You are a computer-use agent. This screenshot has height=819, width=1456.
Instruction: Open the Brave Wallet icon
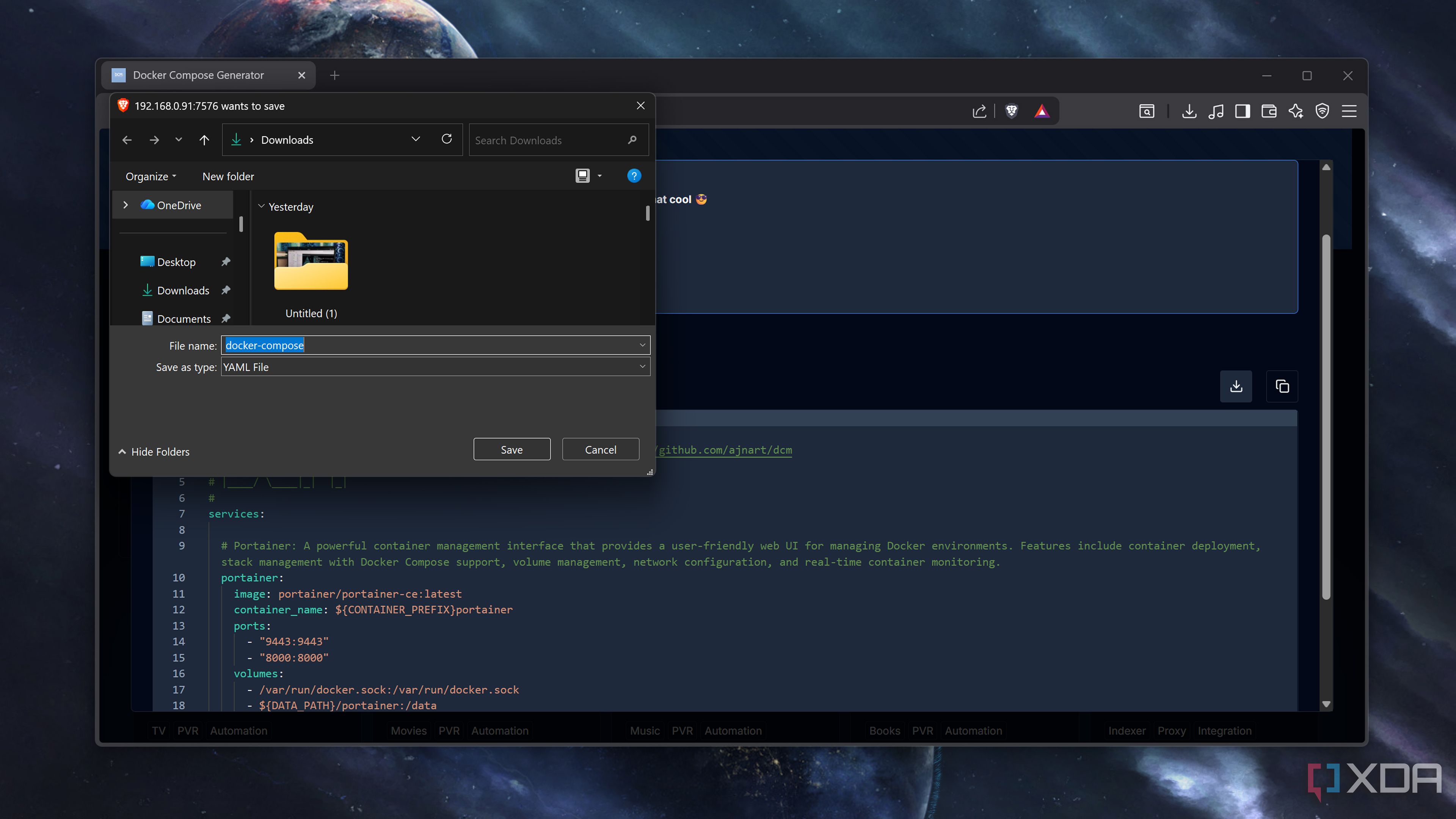tap(1268, 111)
